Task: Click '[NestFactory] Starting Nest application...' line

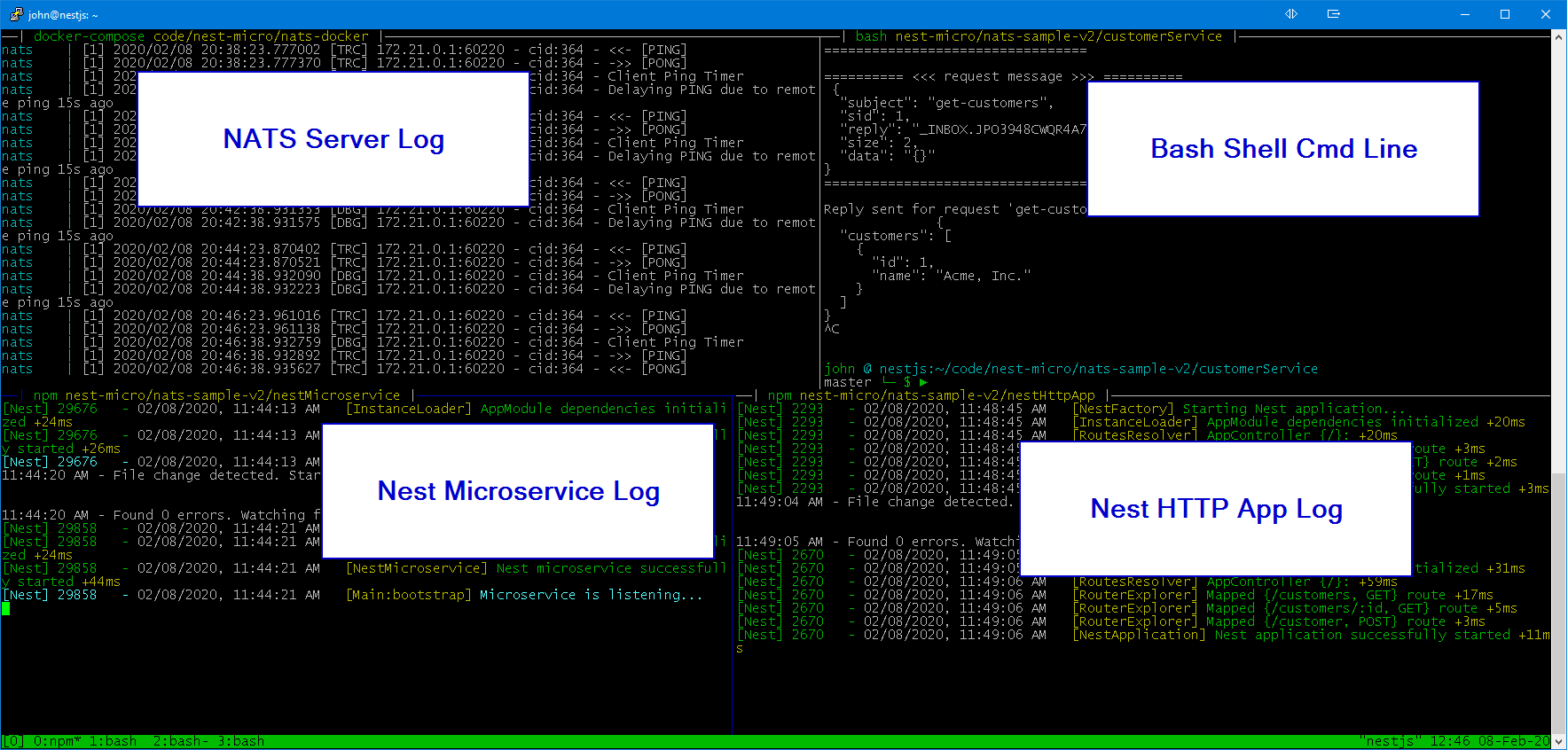Action: pos(1239,409)
